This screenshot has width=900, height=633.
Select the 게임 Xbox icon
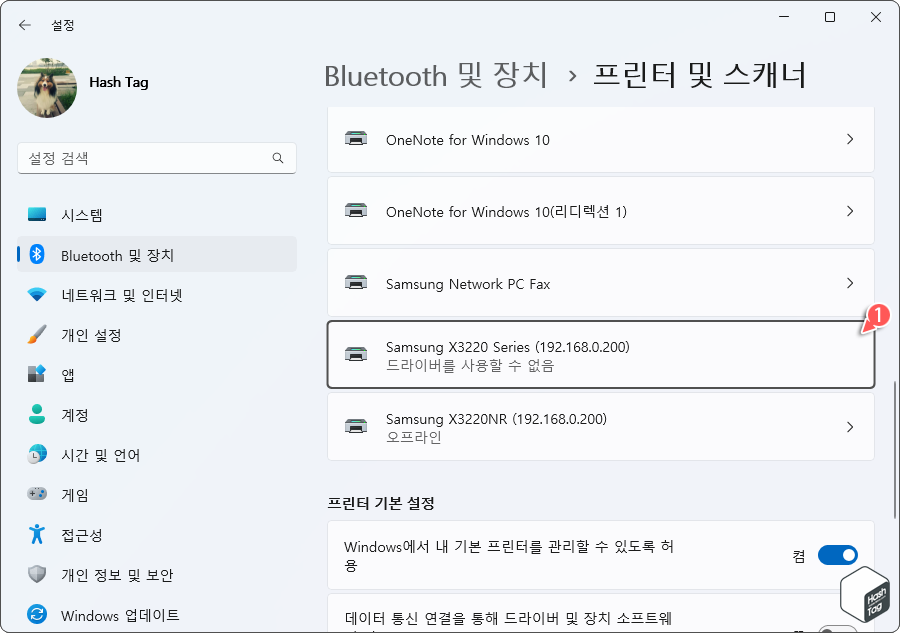[x=37, y=494]
